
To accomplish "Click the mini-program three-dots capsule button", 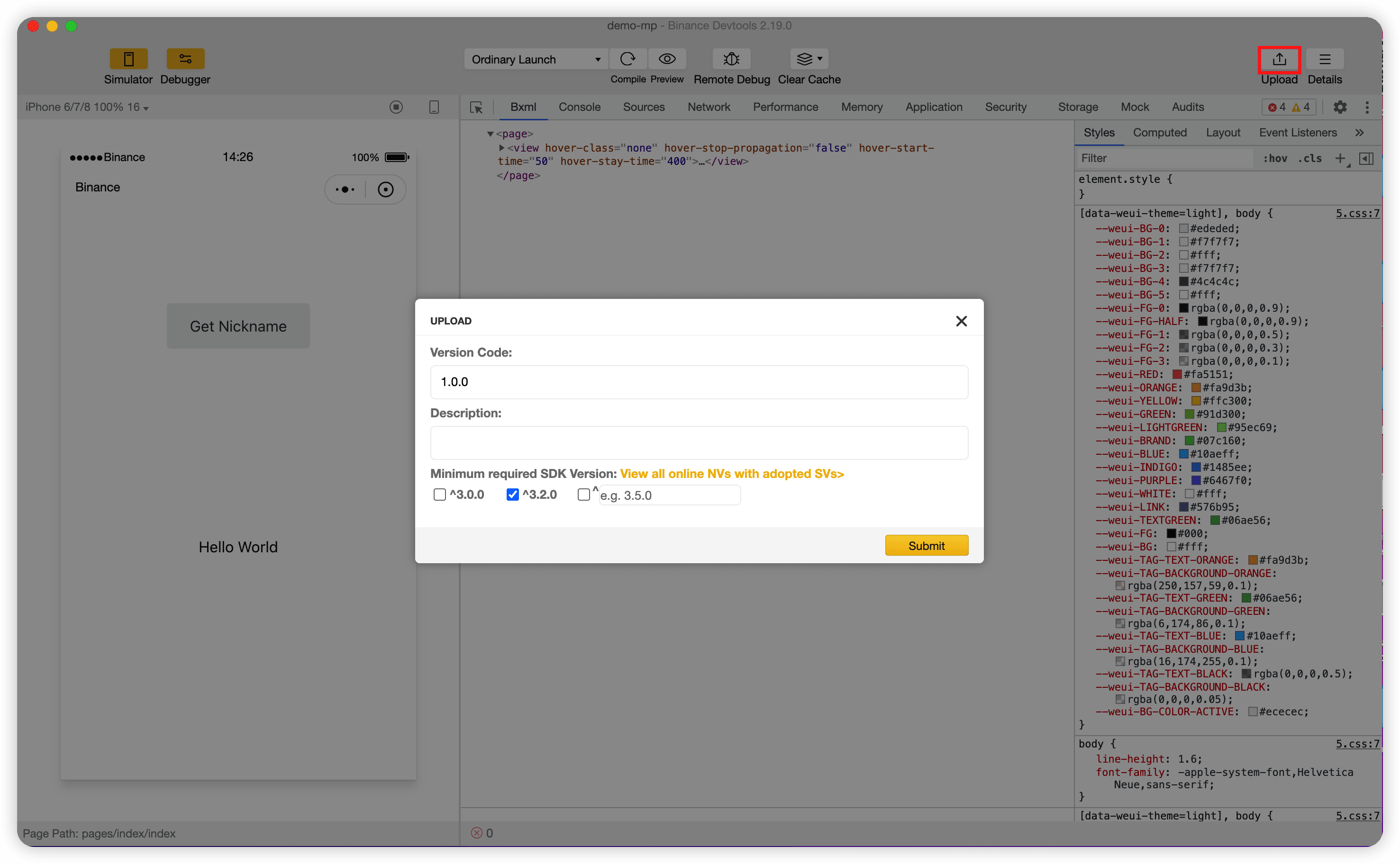I will [345, 189].
